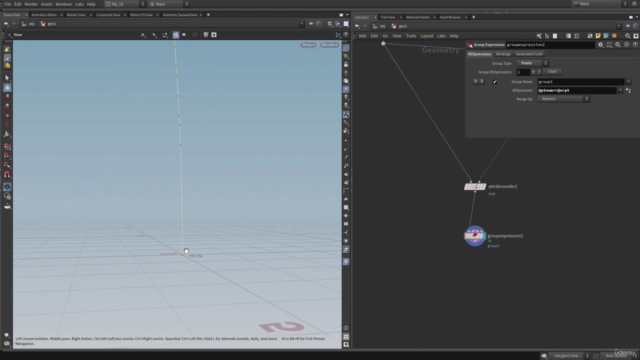The height and width of the screenshot is (360, 640).
Task: Open the network editor Go menu
Action: tap(385, 36)
